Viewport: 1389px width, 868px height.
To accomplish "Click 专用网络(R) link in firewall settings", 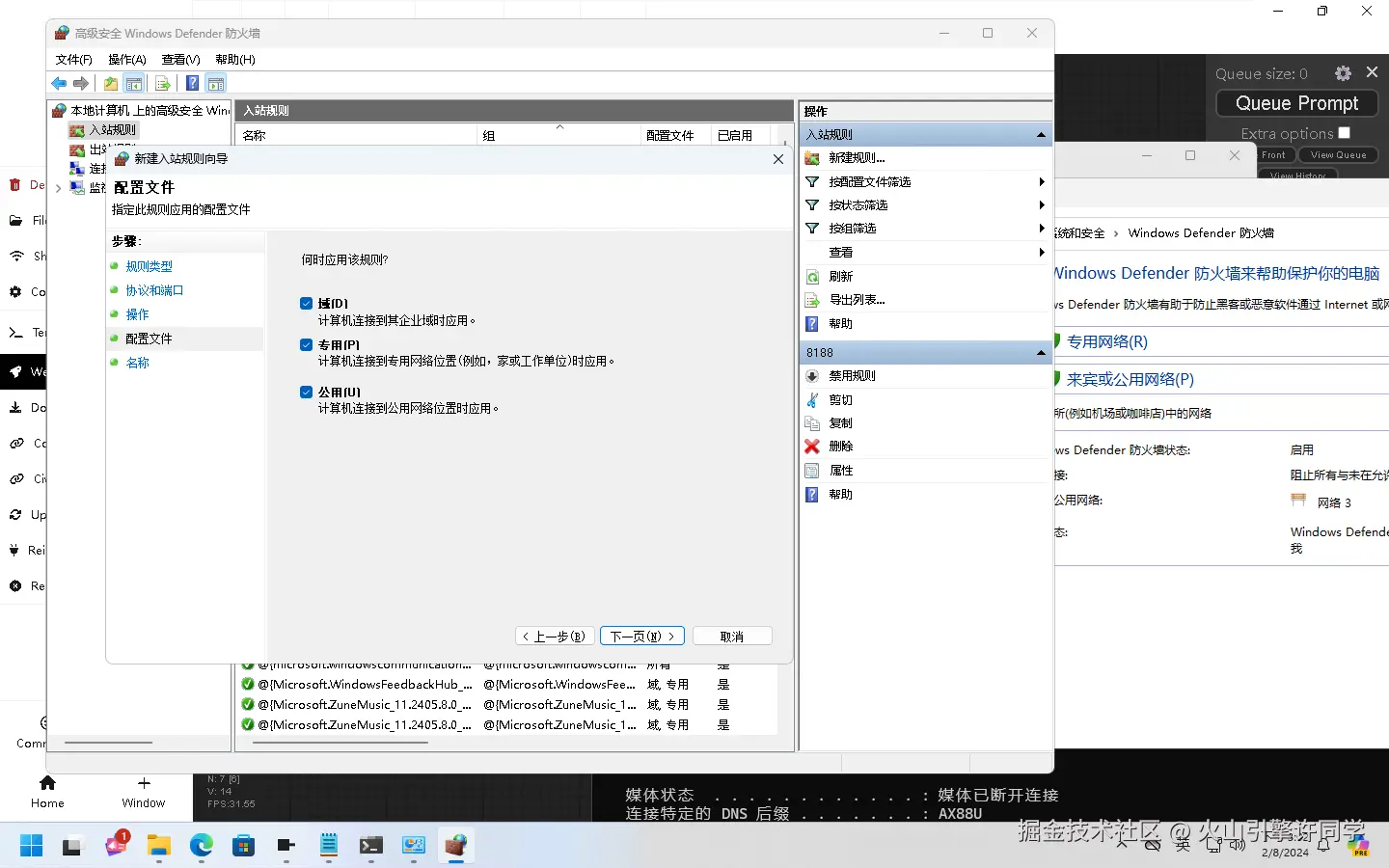I will tap(1106, 342).
